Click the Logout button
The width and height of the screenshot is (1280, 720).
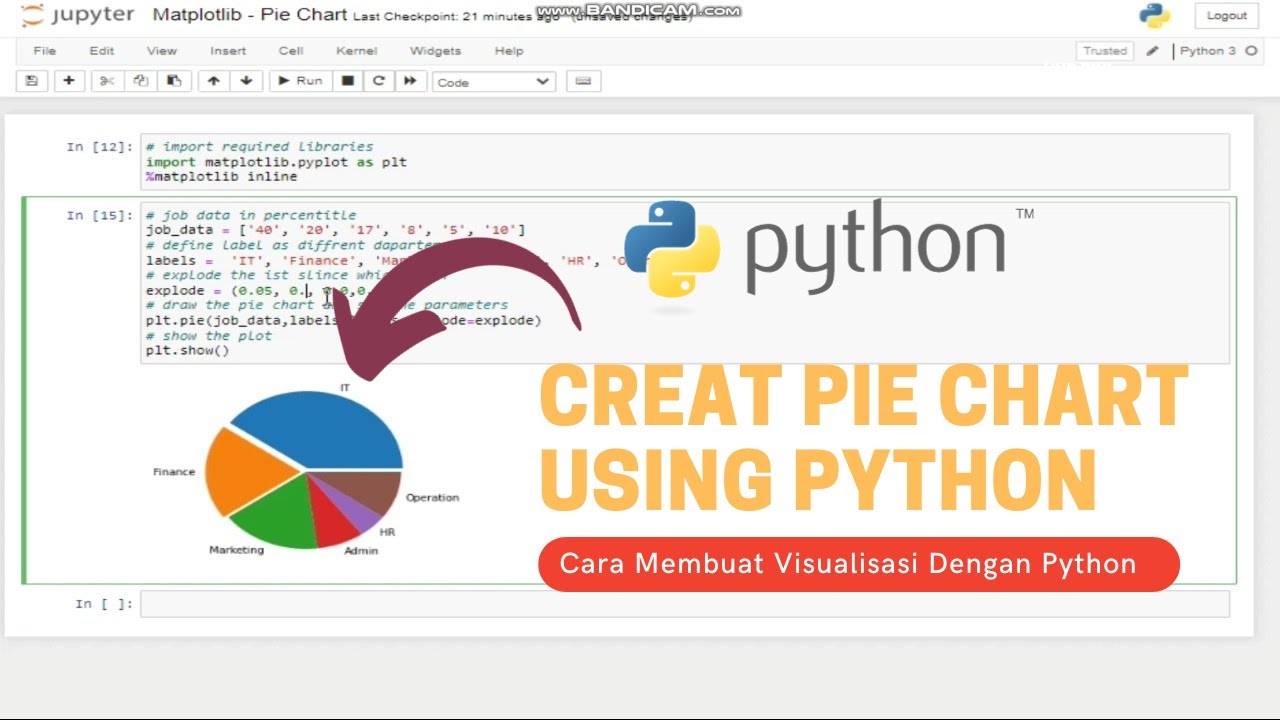point(1227,15)
